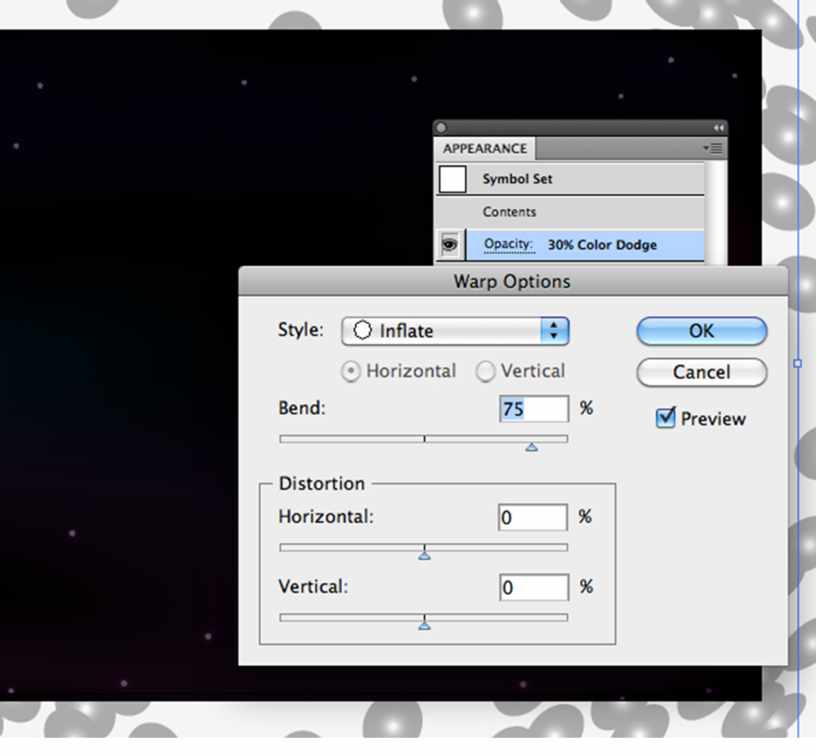Click OK in Warp Options
The width and height of the screenshot is (816, 756).
tap(701, 331)
